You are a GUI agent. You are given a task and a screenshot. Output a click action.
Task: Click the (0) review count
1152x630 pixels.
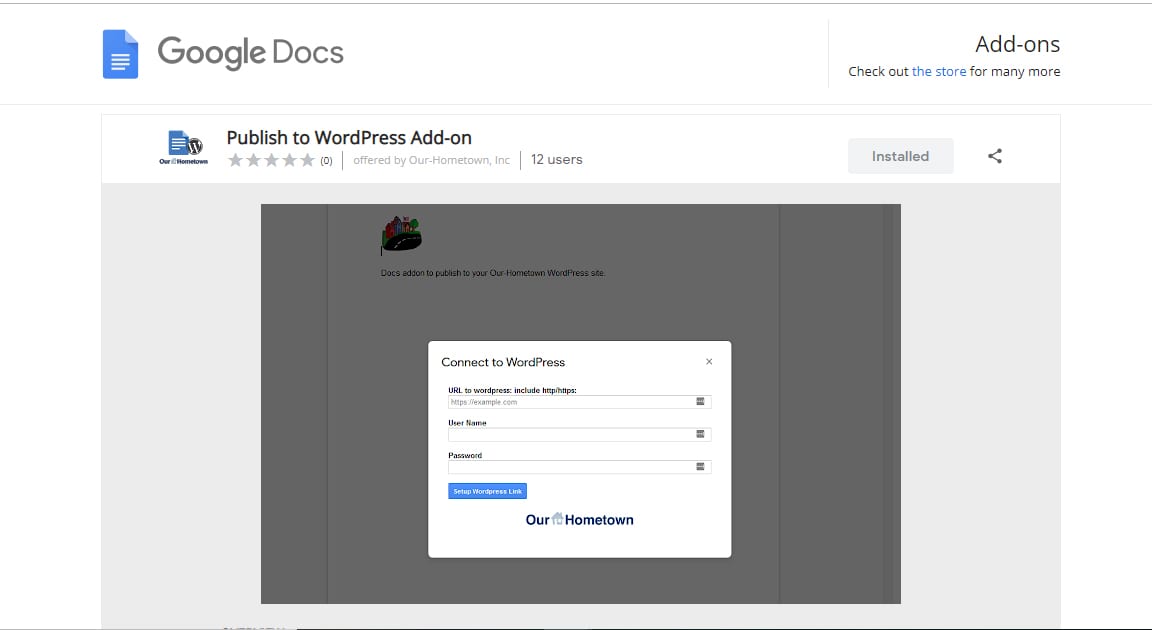326,161
